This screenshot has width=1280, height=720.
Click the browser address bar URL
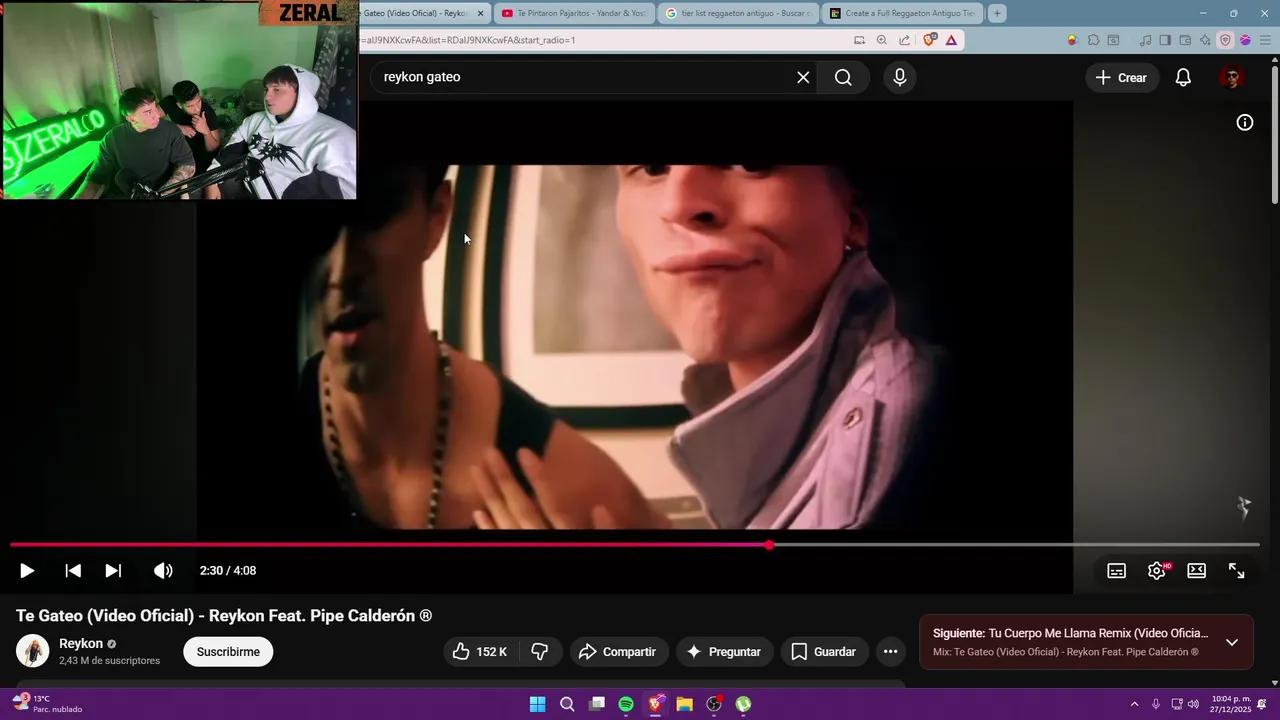coord(468,40)
